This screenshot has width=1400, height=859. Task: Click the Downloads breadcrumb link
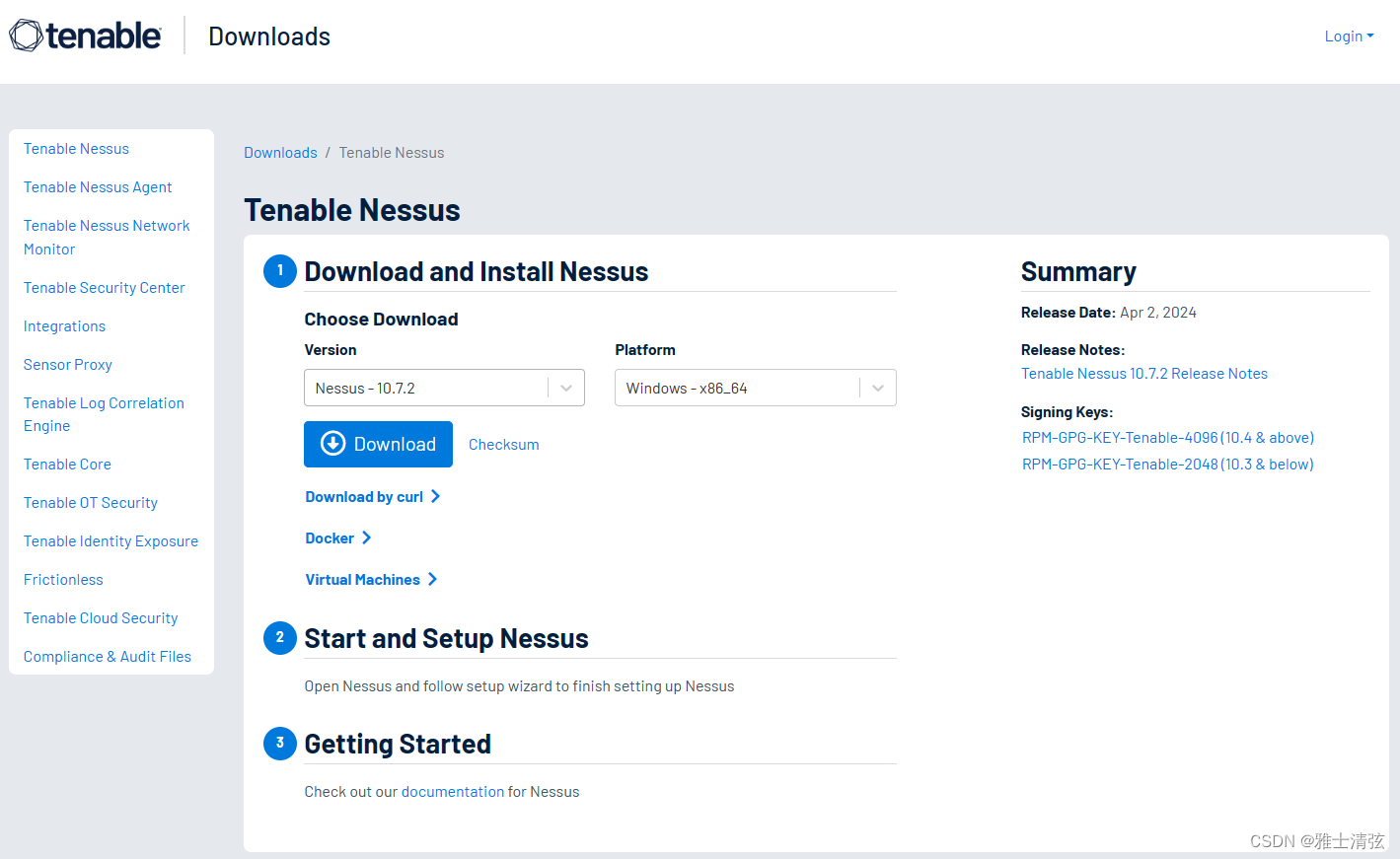pos(280,153)
